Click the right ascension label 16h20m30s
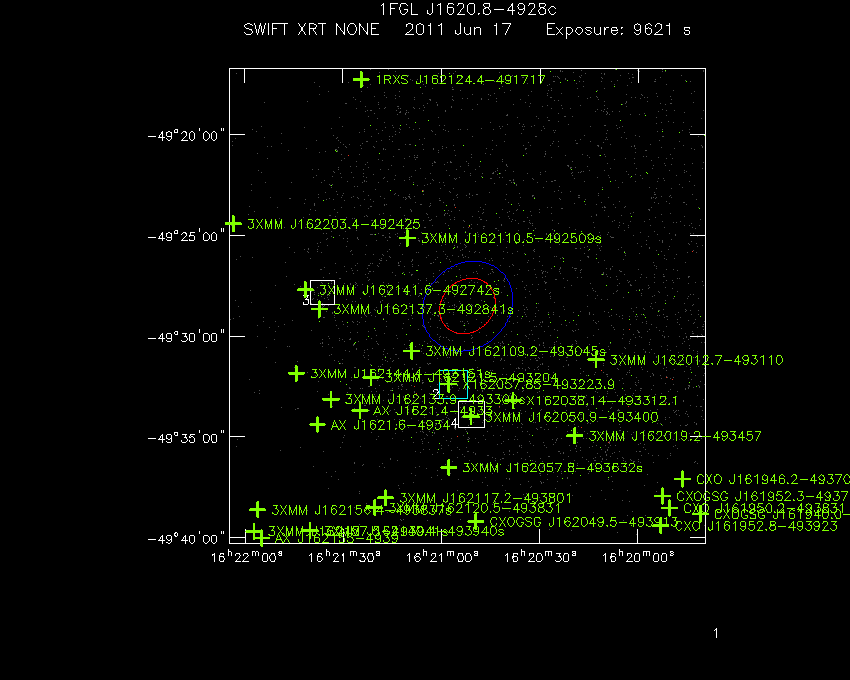This screenshot has width=850, height=680. (540, 557)
